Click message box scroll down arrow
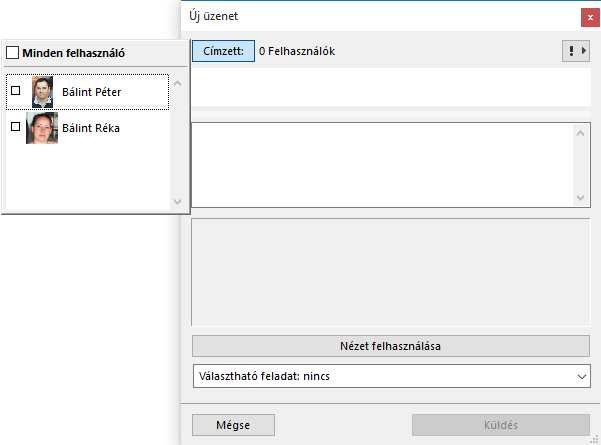 tap(578, 197)
